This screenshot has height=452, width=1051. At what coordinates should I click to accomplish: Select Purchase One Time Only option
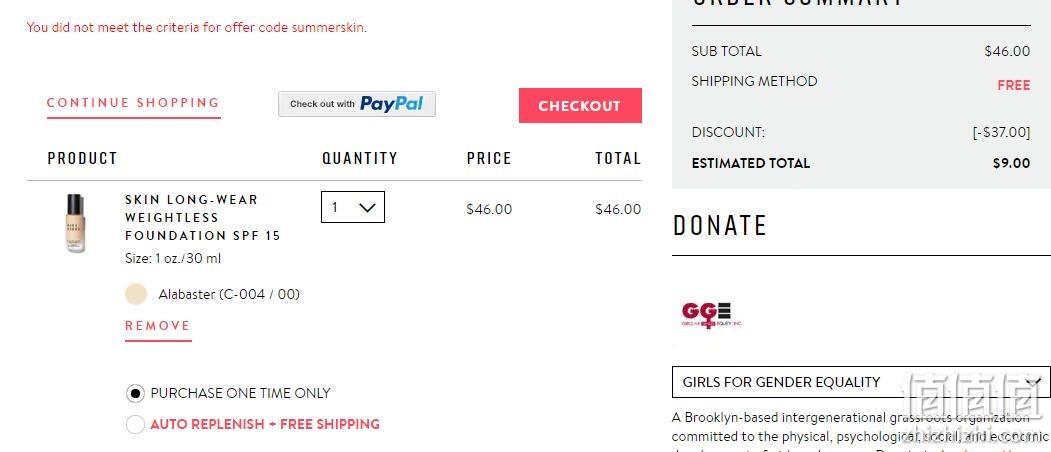(135, 394)
